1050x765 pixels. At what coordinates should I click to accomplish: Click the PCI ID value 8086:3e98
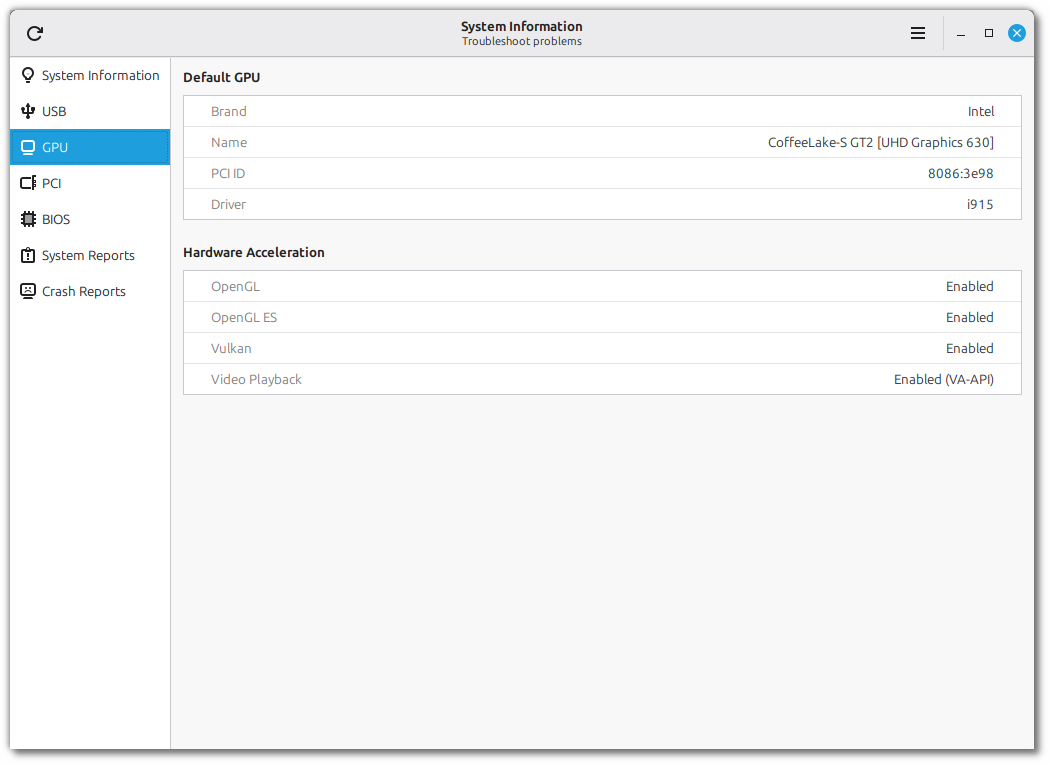point(960,173)
